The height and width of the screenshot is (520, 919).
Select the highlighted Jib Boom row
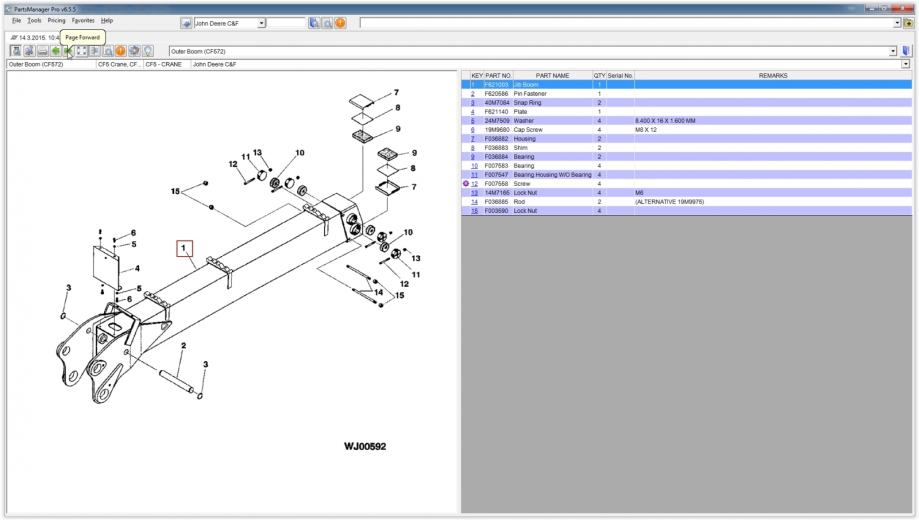[686, 84]
